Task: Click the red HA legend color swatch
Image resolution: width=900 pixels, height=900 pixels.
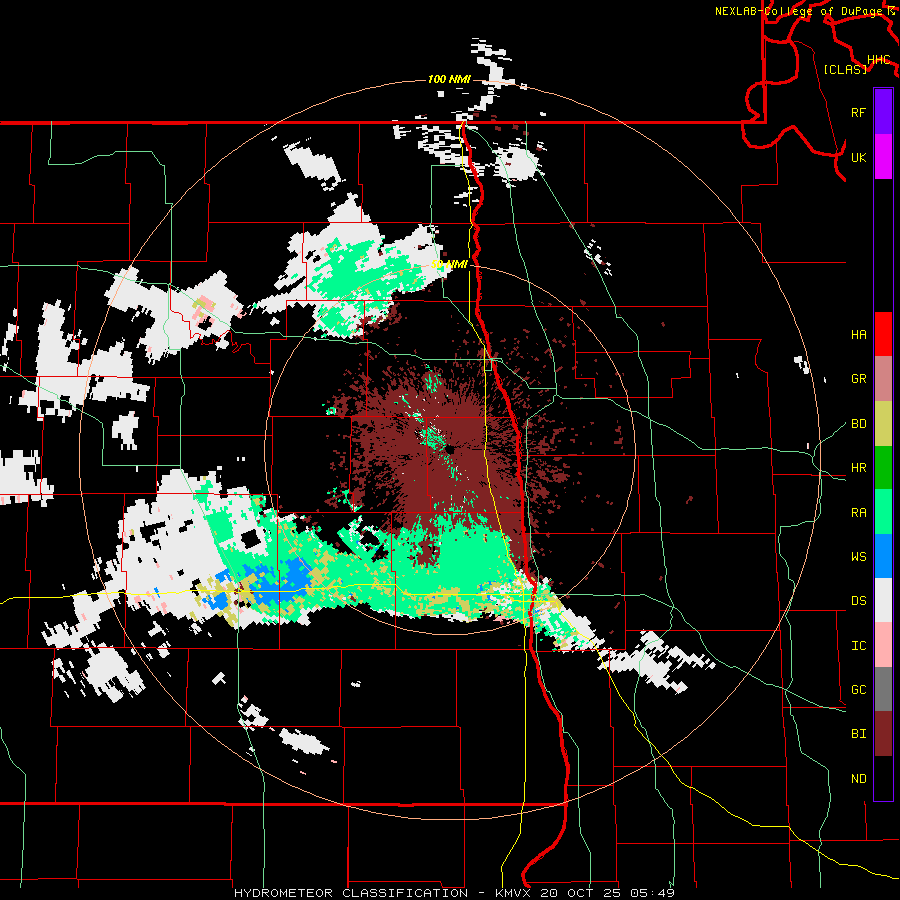Action: coord(883,334)
